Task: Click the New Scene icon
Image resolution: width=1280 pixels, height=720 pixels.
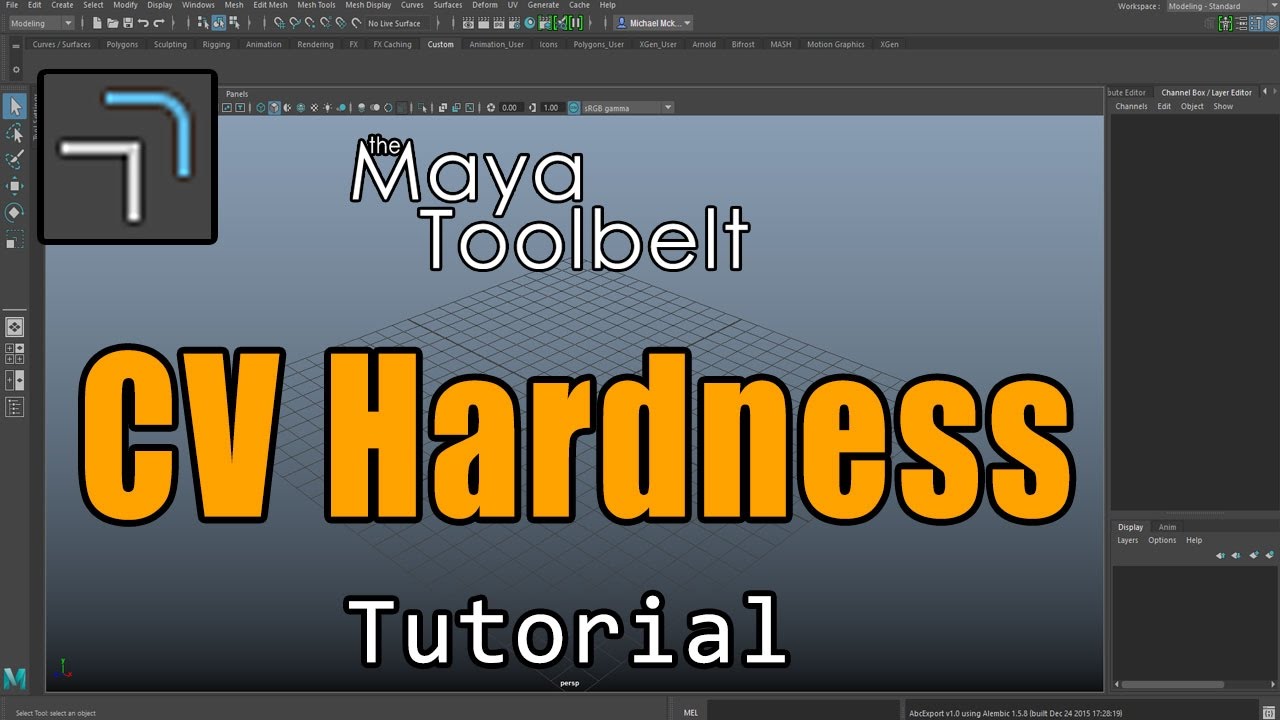Action: 97,23
